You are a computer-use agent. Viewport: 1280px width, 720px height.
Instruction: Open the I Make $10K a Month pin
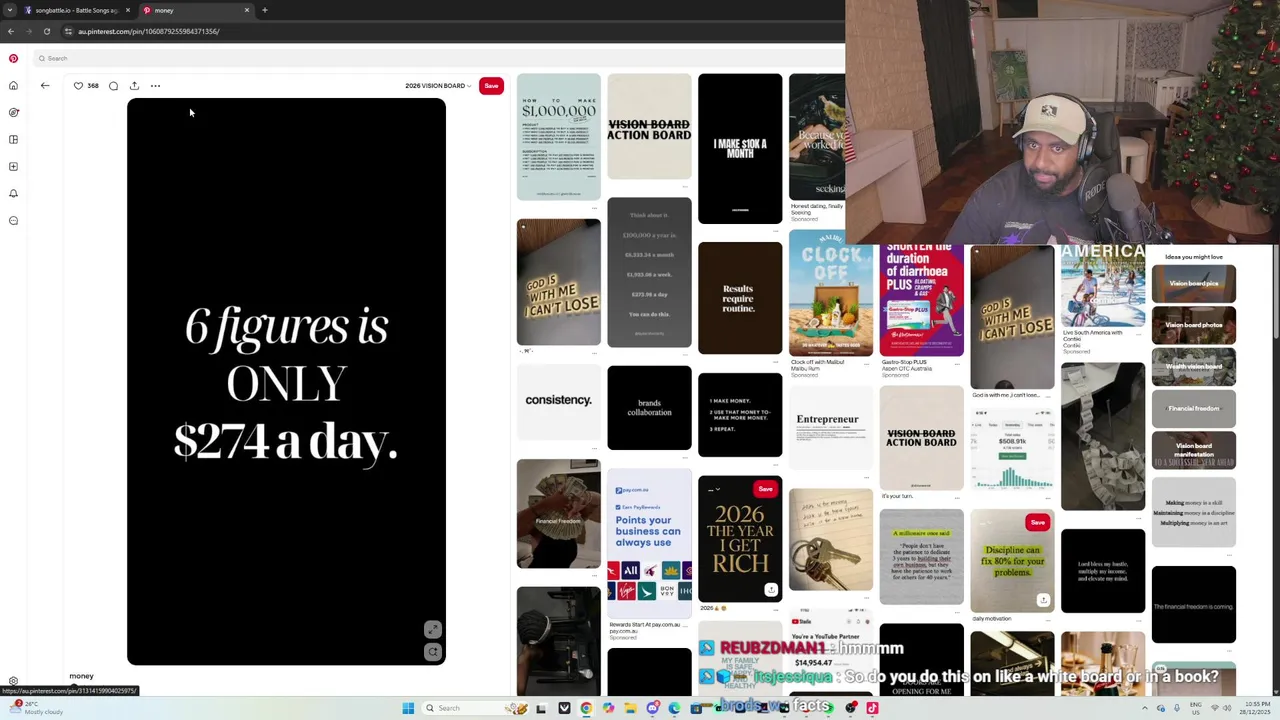(x=740, y=149)
